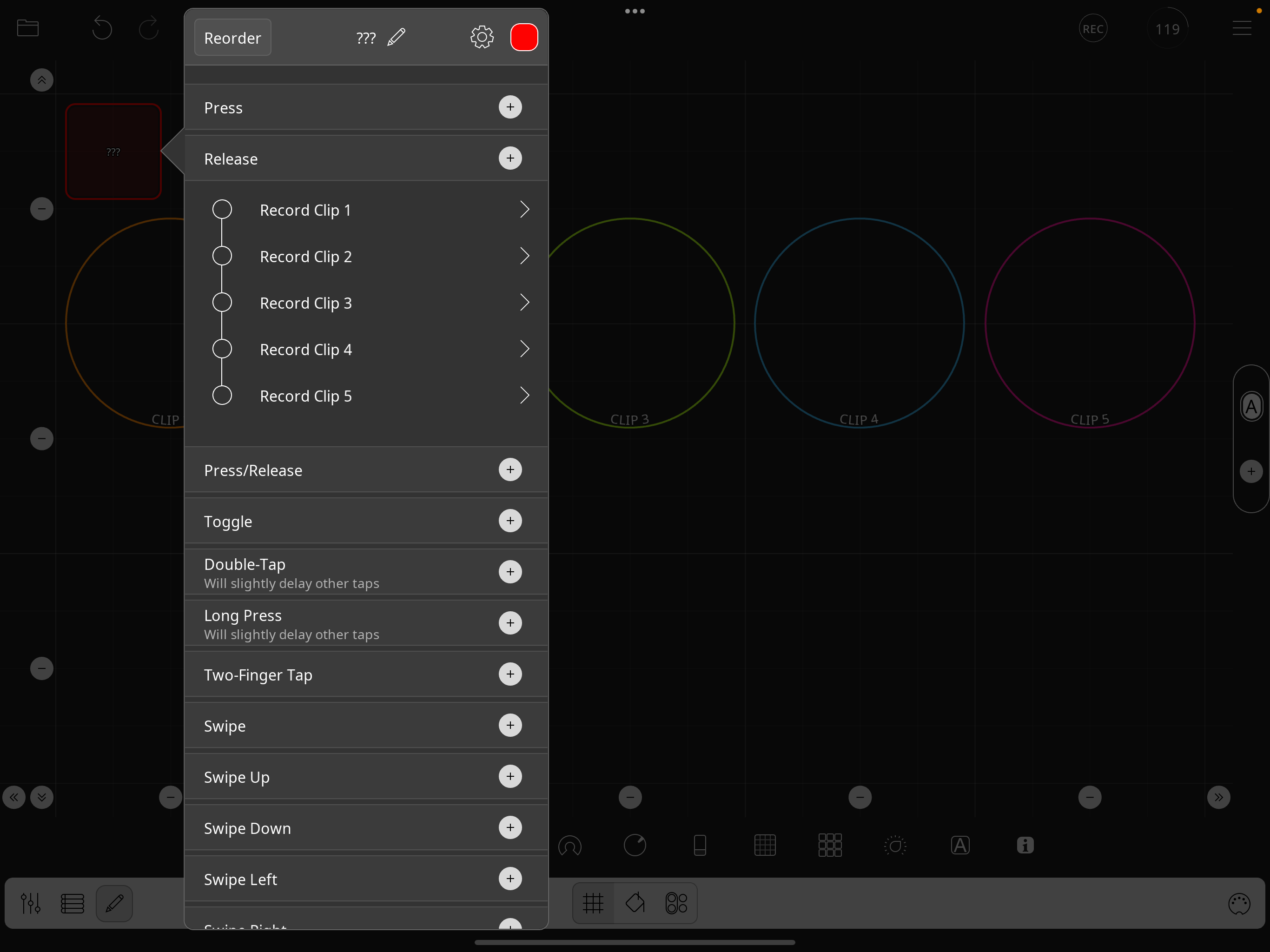The height and width of the screenshot is (952, 1270).
Task: Select the Record Clip 3 circle node
Action: point(222,303)
